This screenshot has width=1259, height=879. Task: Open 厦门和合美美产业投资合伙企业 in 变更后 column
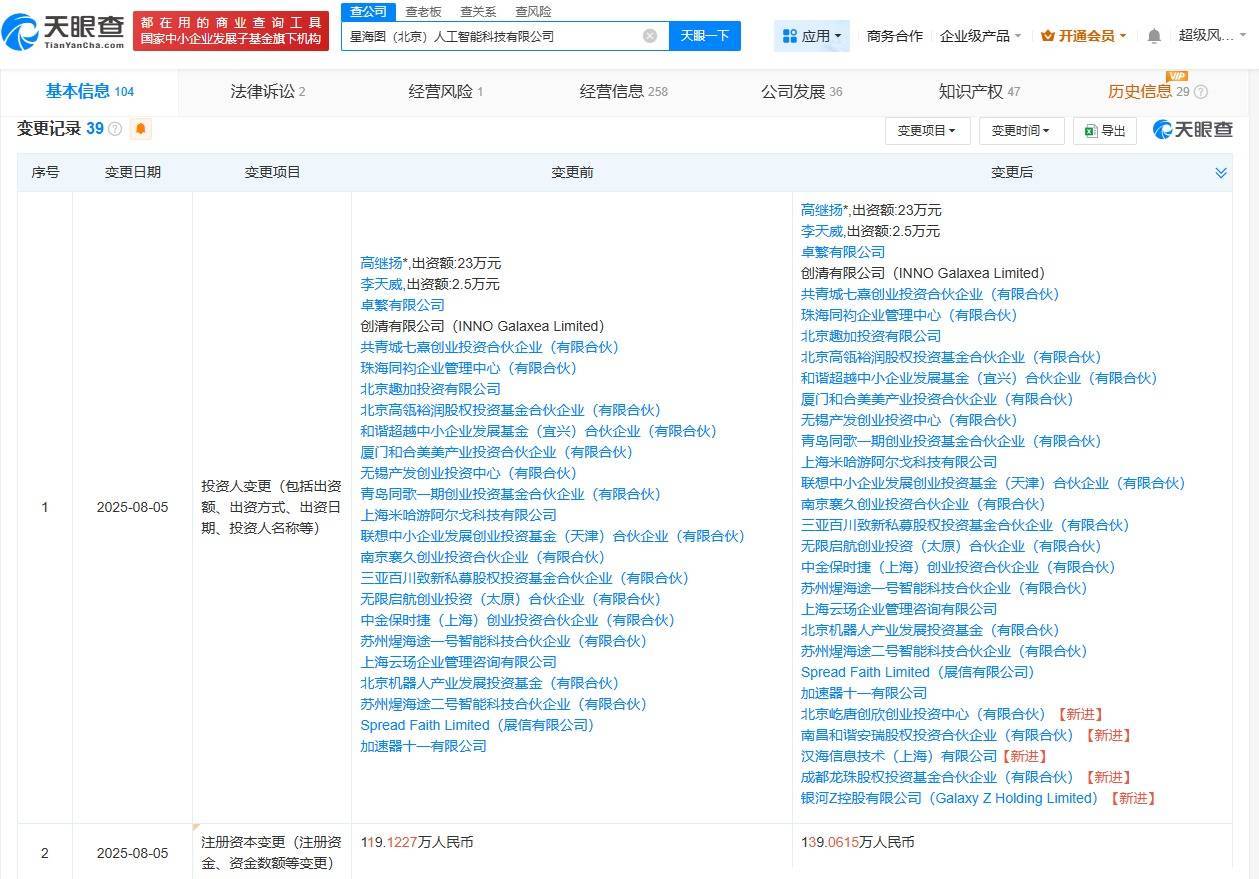937,399
